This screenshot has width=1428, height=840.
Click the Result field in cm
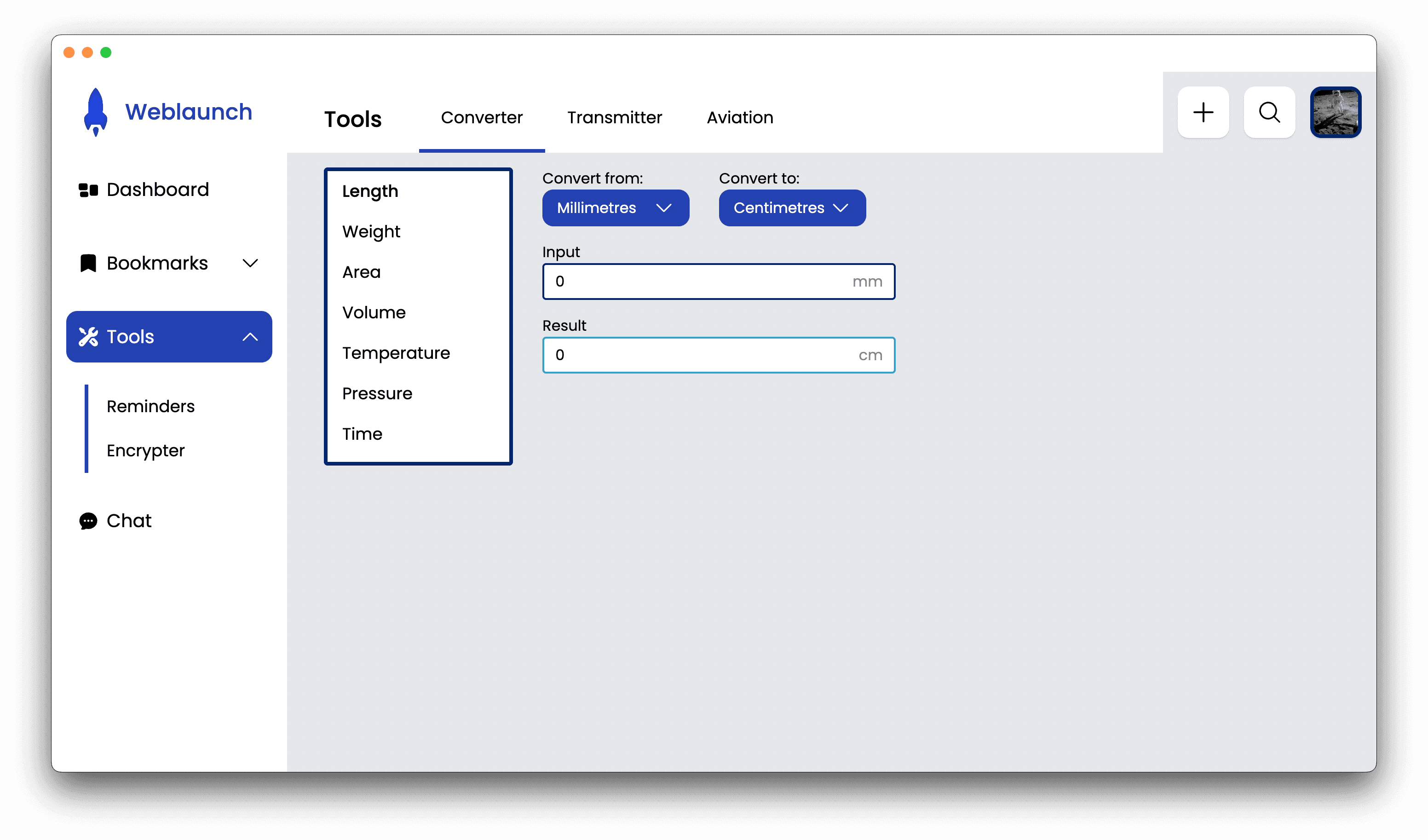click(x=719, y=356)
